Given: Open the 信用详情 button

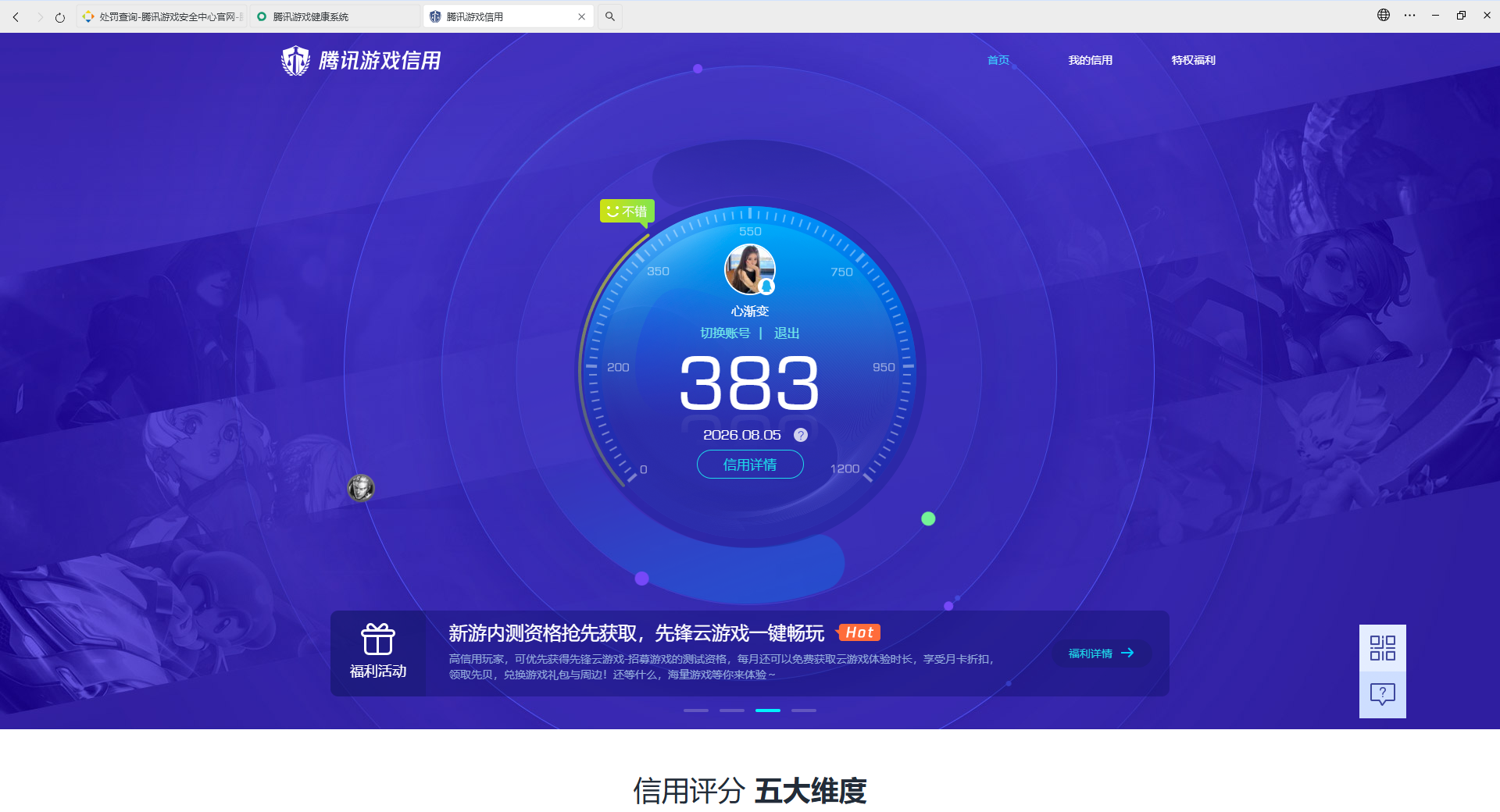Looking at the screenshot, I should click(x=750, y=465).
